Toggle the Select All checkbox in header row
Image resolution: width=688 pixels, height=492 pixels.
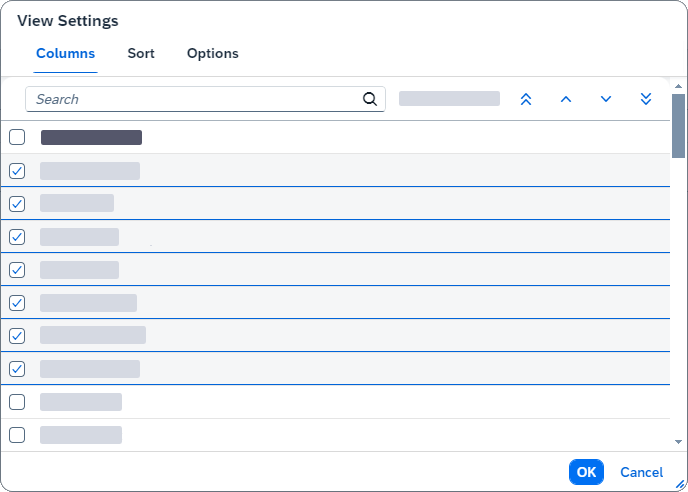tap(17, 137)
